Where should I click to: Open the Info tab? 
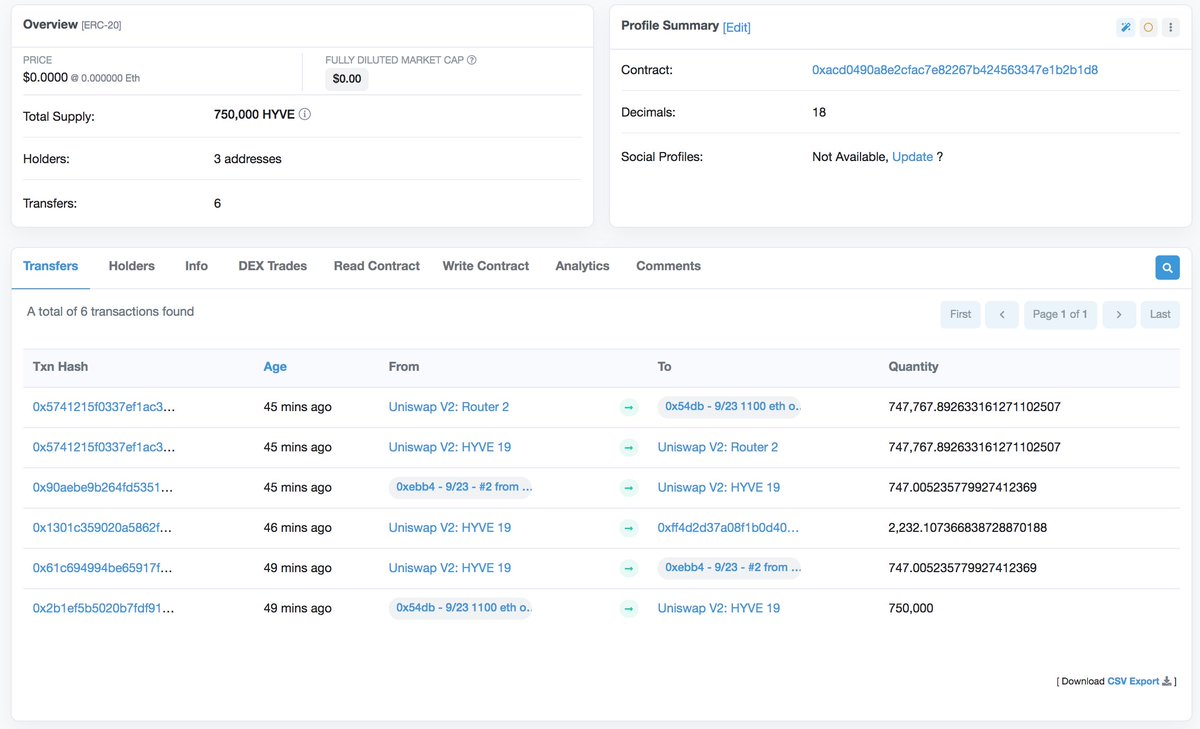[197, 266]
